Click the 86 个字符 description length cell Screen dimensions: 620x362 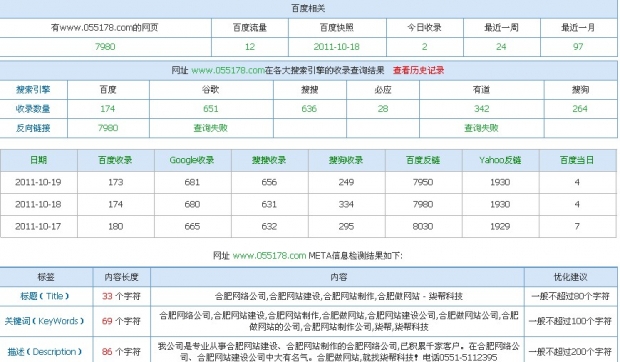tap(121, 352)
